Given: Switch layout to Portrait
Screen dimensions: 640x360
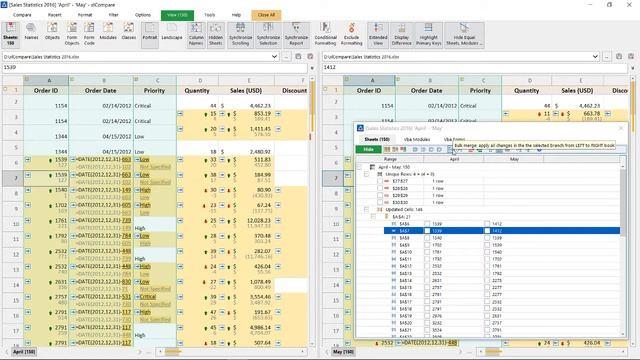Looking at the screenshot, I should click(150, 35).
